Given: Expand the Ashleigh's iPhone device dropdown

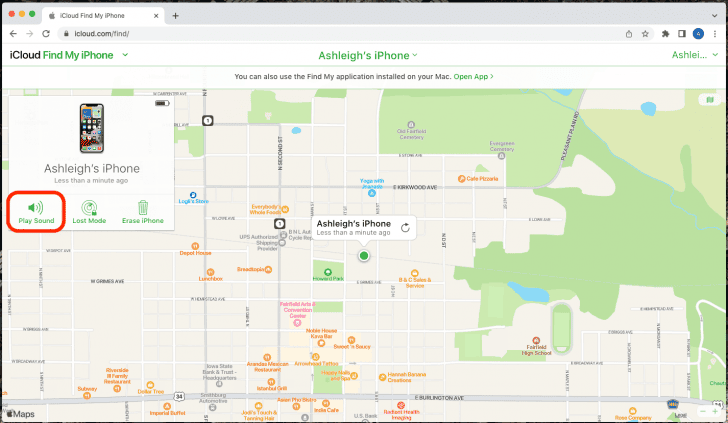Looking at the screenshot, I should [367, 56].
